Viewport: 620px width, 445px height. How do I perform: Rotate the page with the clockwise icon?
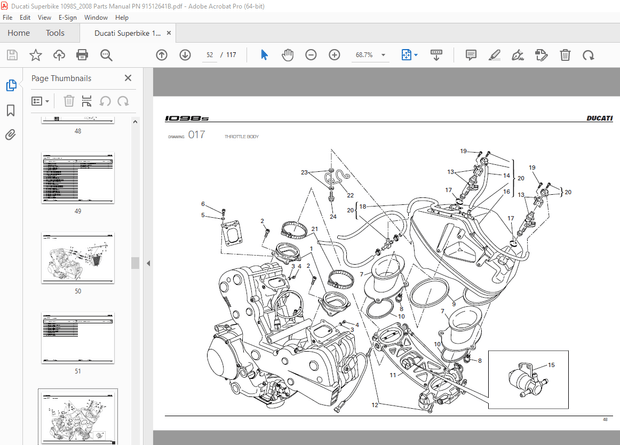coord(588,55)
